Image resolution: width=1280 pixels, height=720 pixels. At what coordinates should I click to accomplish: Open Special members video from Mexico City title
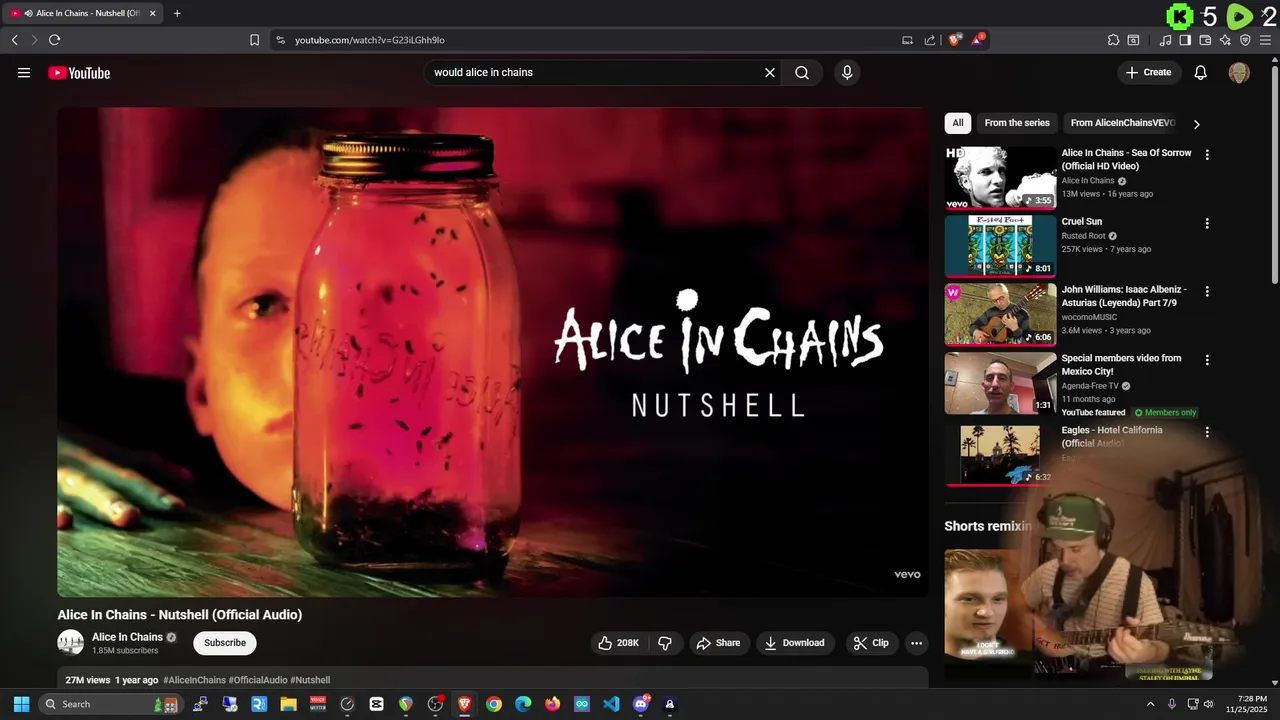(1121, 365)
